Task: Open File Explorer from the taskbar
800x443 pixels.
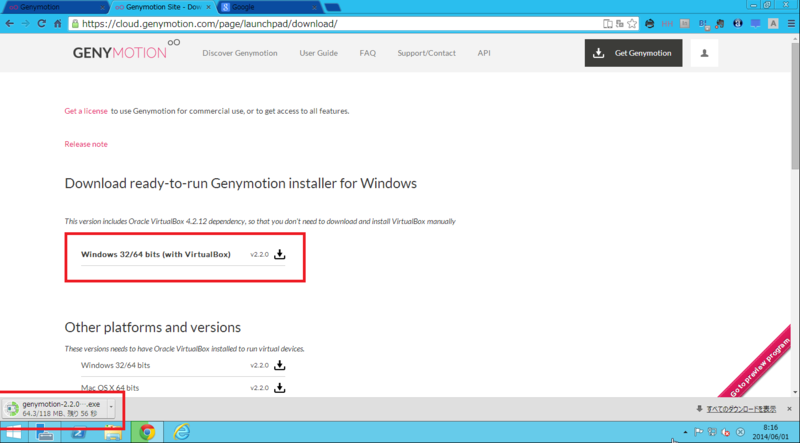Action: (x=113, y=432)
